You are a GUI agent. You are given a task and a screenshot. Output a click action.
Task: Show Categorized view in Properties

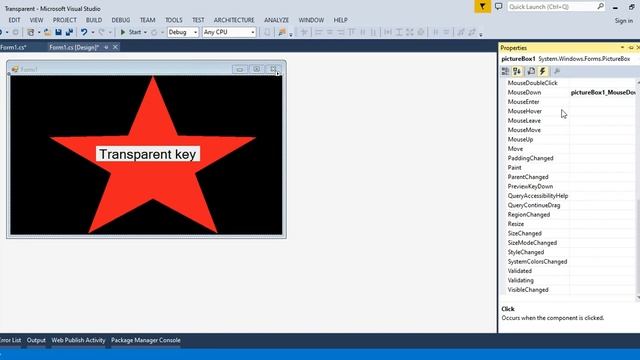505,71
